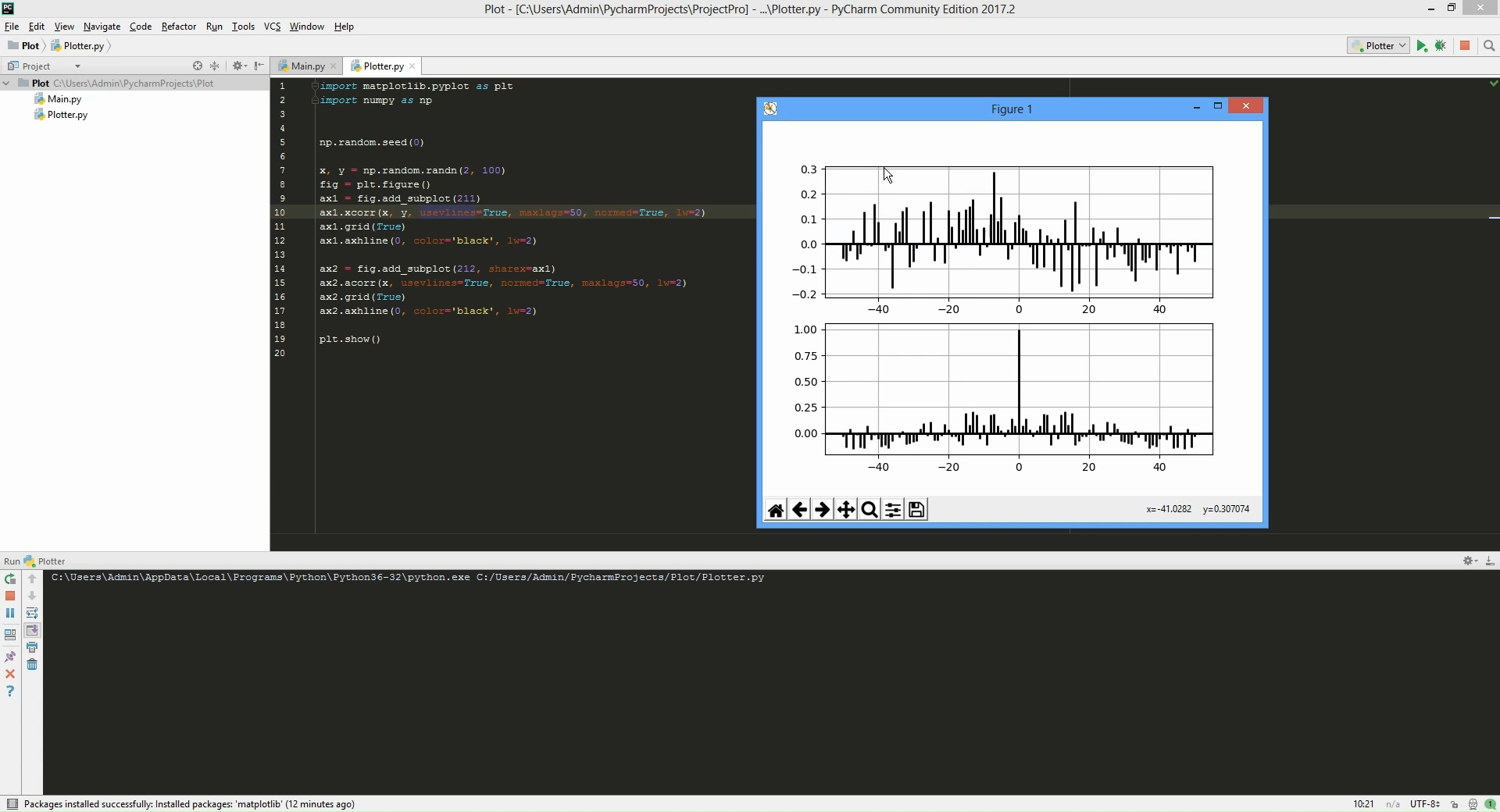Clear the run console with the trash icon

click(x=32, y=665)
